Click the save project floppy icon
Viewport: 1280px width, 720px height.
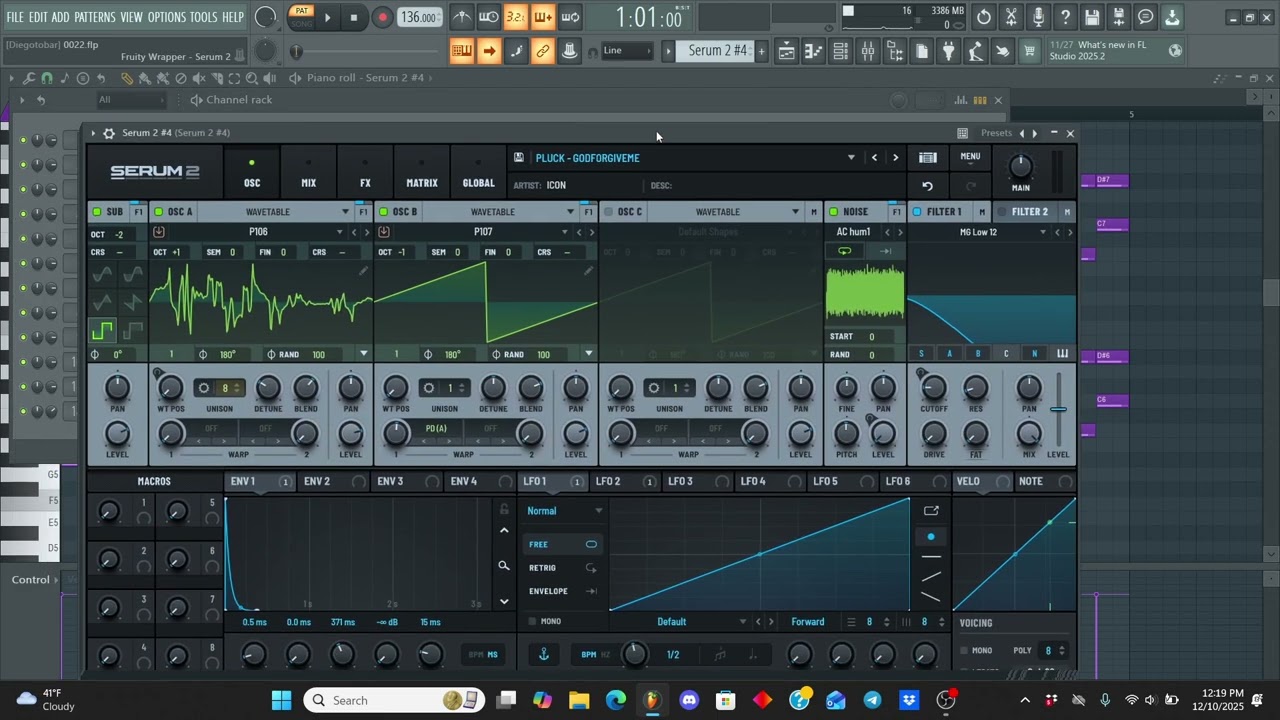coord(1092,17)
